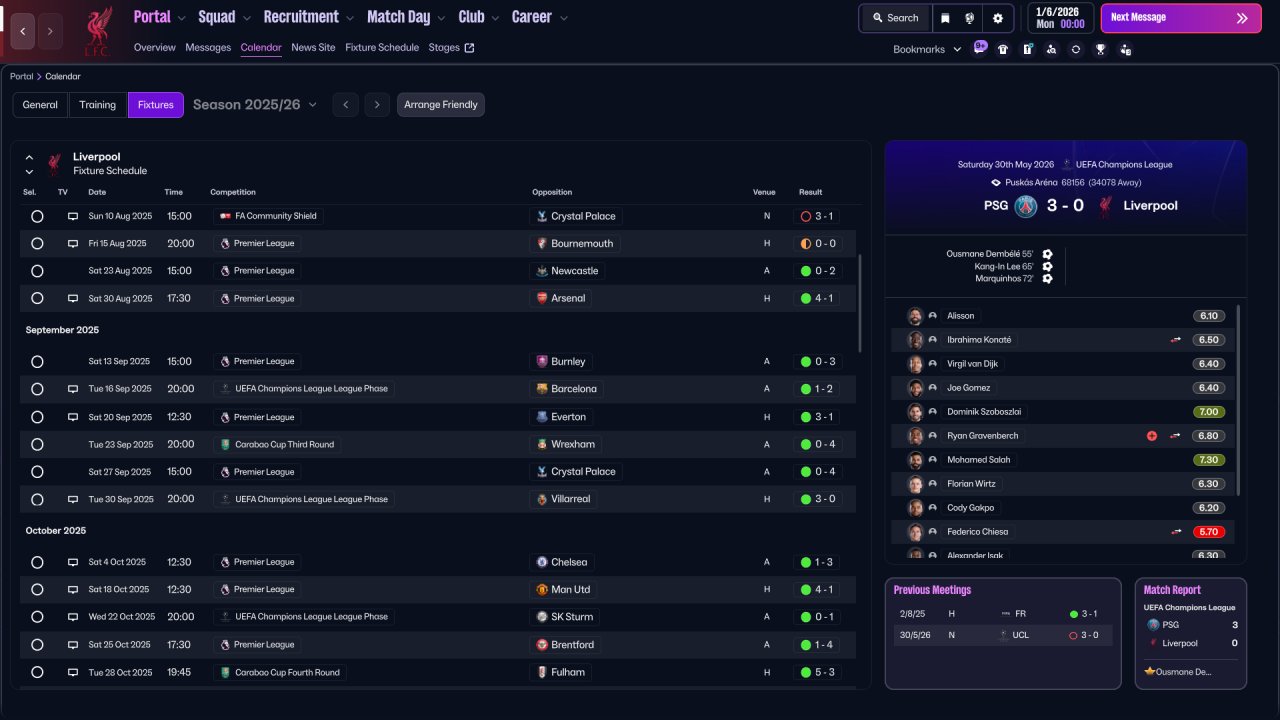Go back with the left arrow button
The height and width of the screenshot is (720, 1280).
[23, 31]
